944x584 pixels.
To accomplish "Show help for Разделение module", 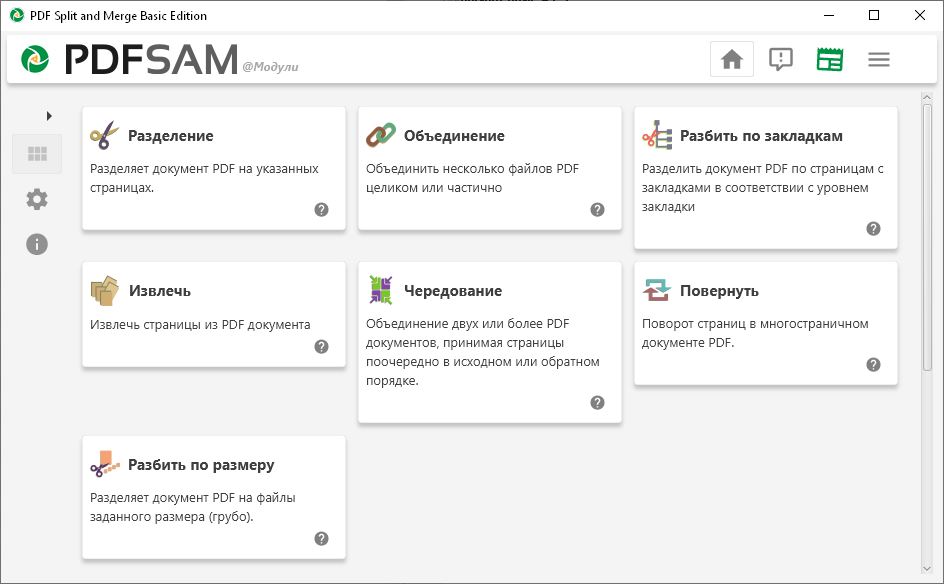I will pos(322,209).
